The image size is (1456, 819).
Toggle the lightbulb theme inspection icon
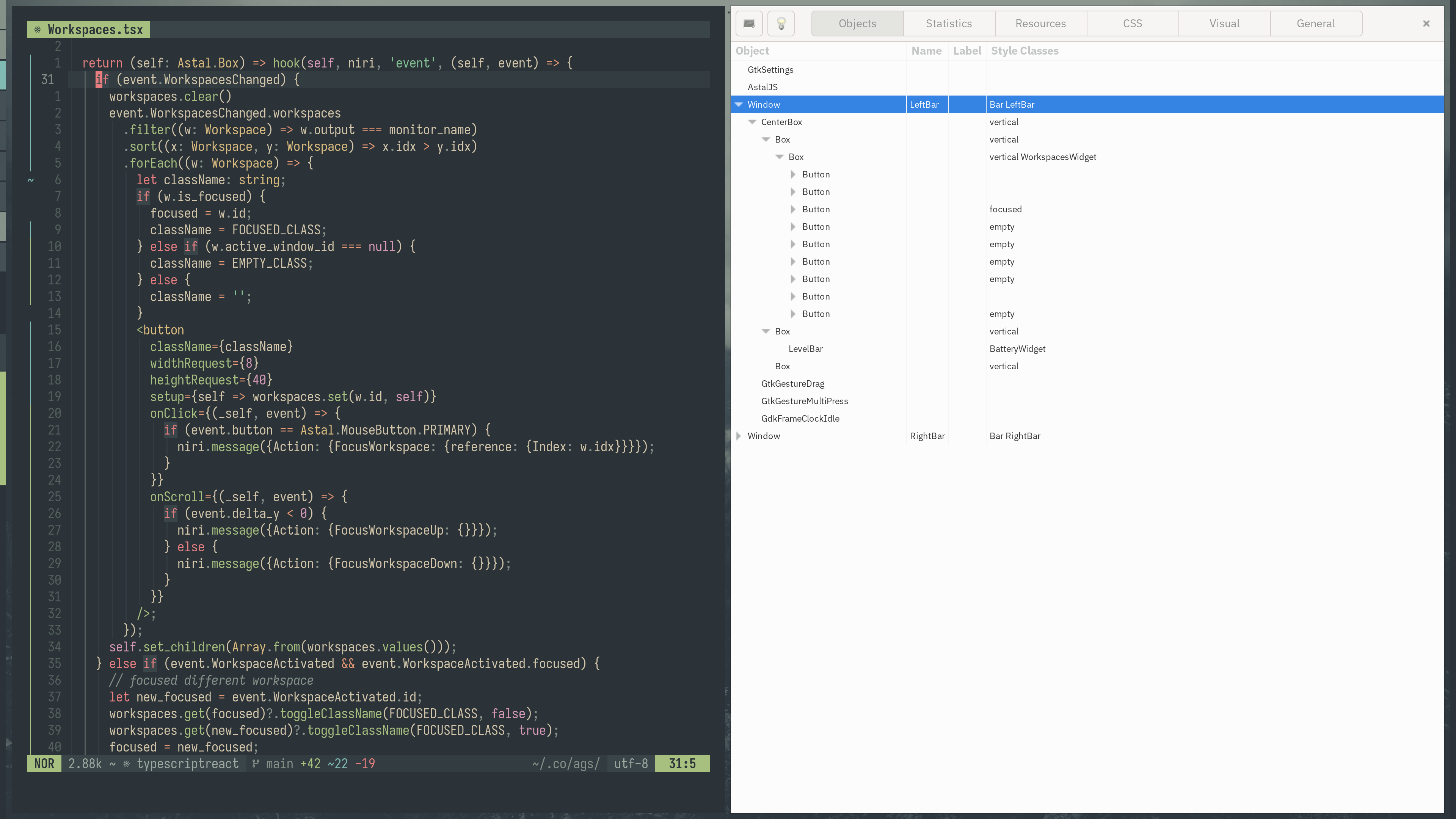[781, 23]
